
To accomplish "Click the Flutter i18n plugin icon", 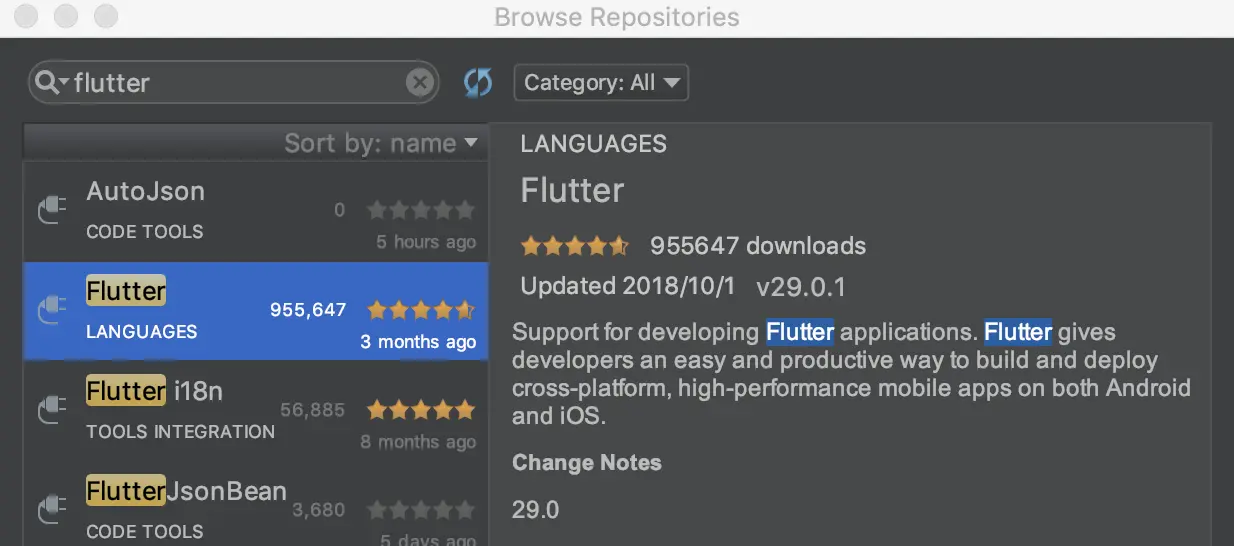I will coord(52,411).
